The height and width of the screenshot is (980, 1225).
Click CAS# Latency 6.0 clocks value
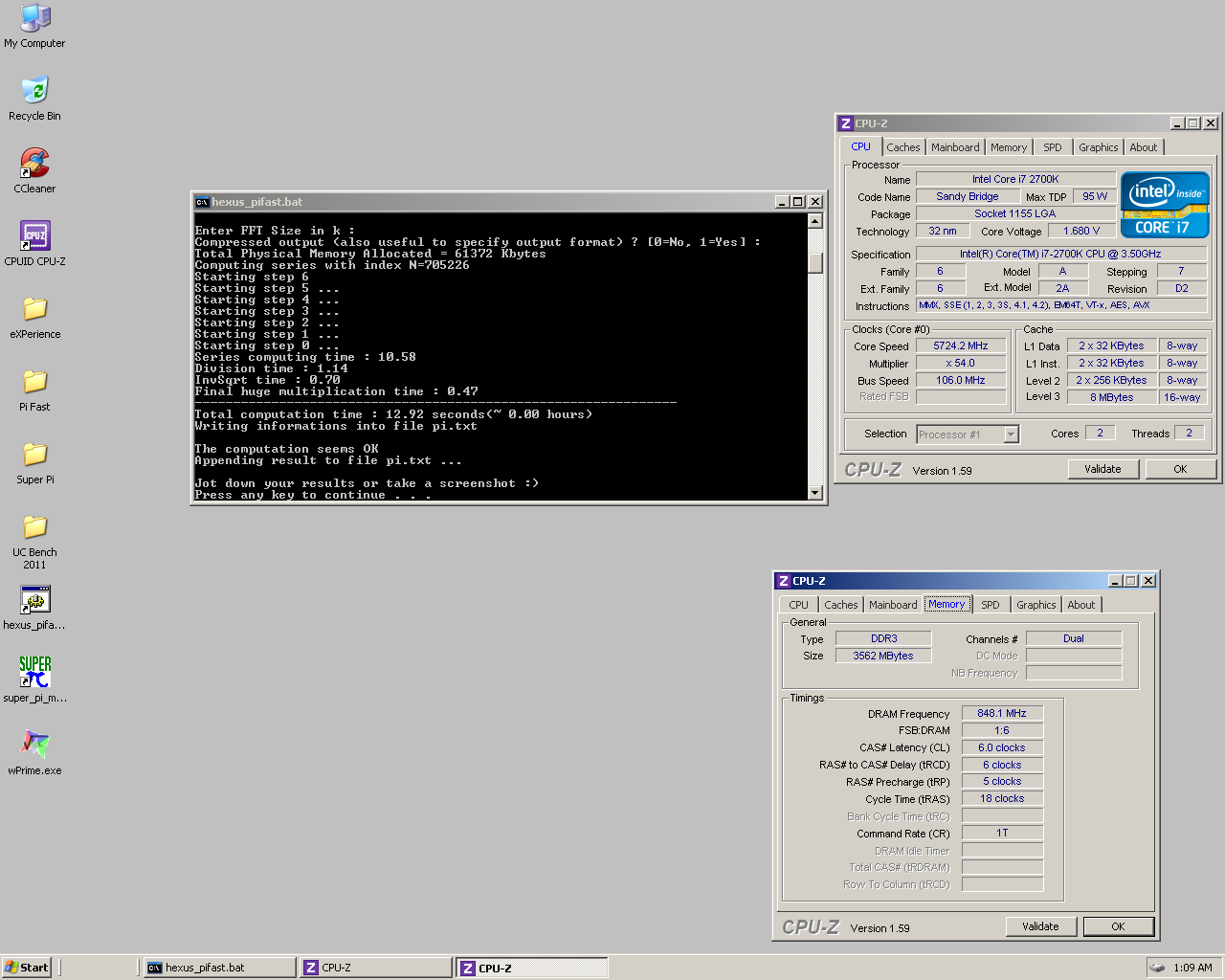pyautogui.click(x=1002, y=747)
